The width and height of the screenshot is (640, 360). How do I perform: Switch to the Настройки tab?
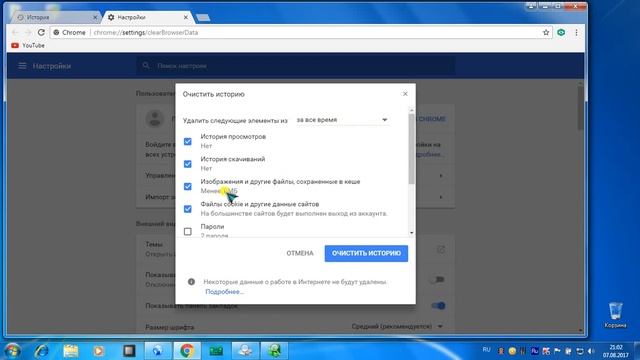[147, 18]
